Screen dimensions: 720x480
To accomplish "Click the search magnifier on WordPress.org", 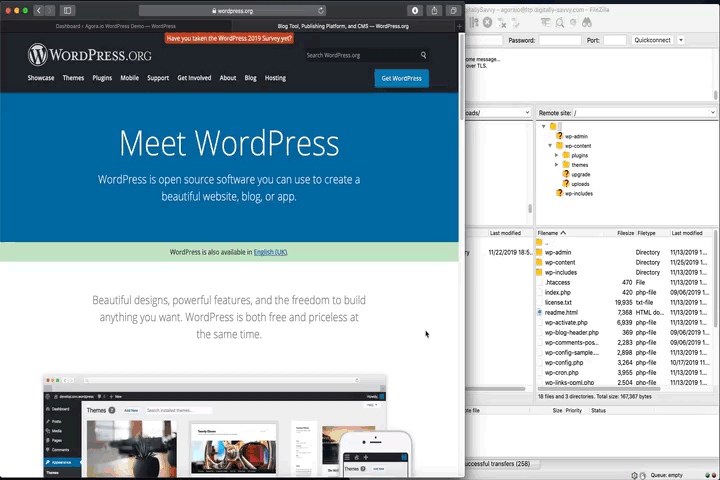I will click(423, 55).
